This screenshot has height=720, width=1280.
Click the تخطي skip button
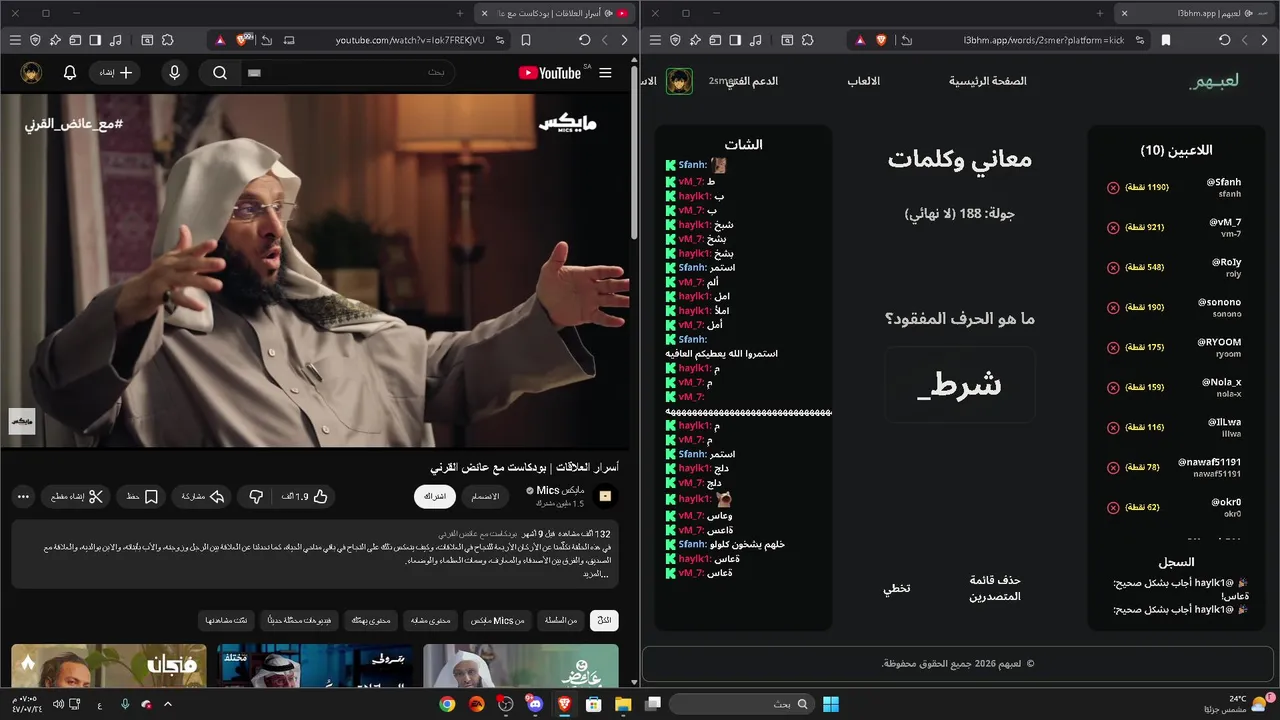click(x=896, y=588)
